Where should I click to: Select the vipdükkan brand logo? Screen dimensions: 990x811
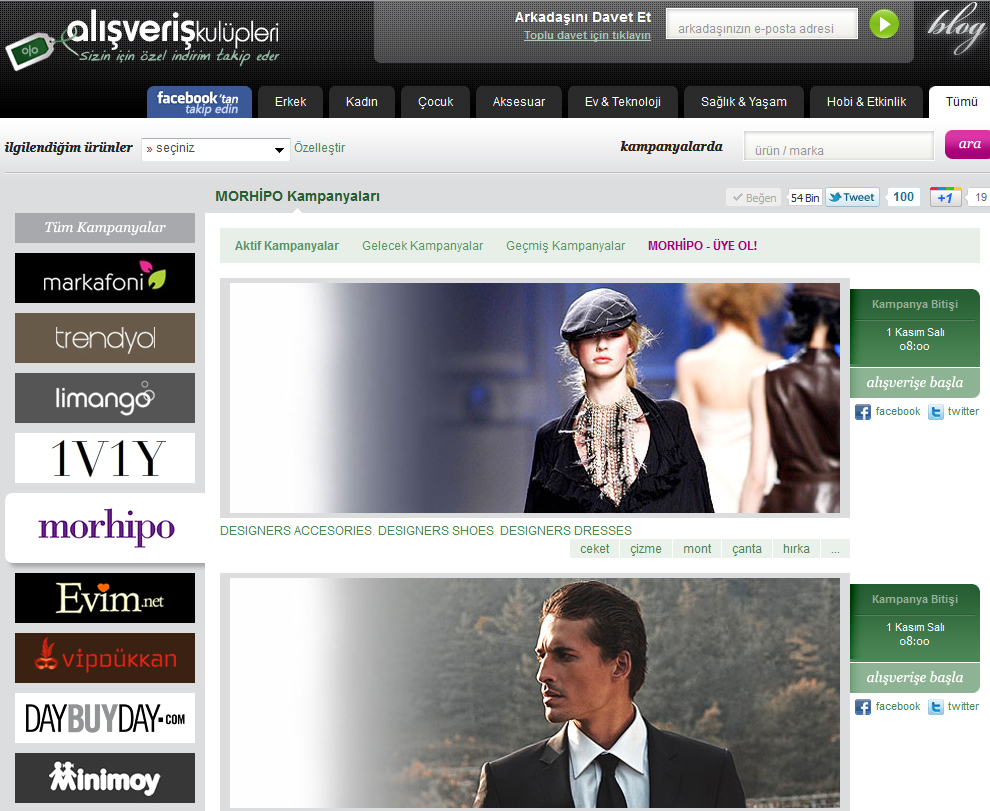pyautogui.click(x=105, y=658)
